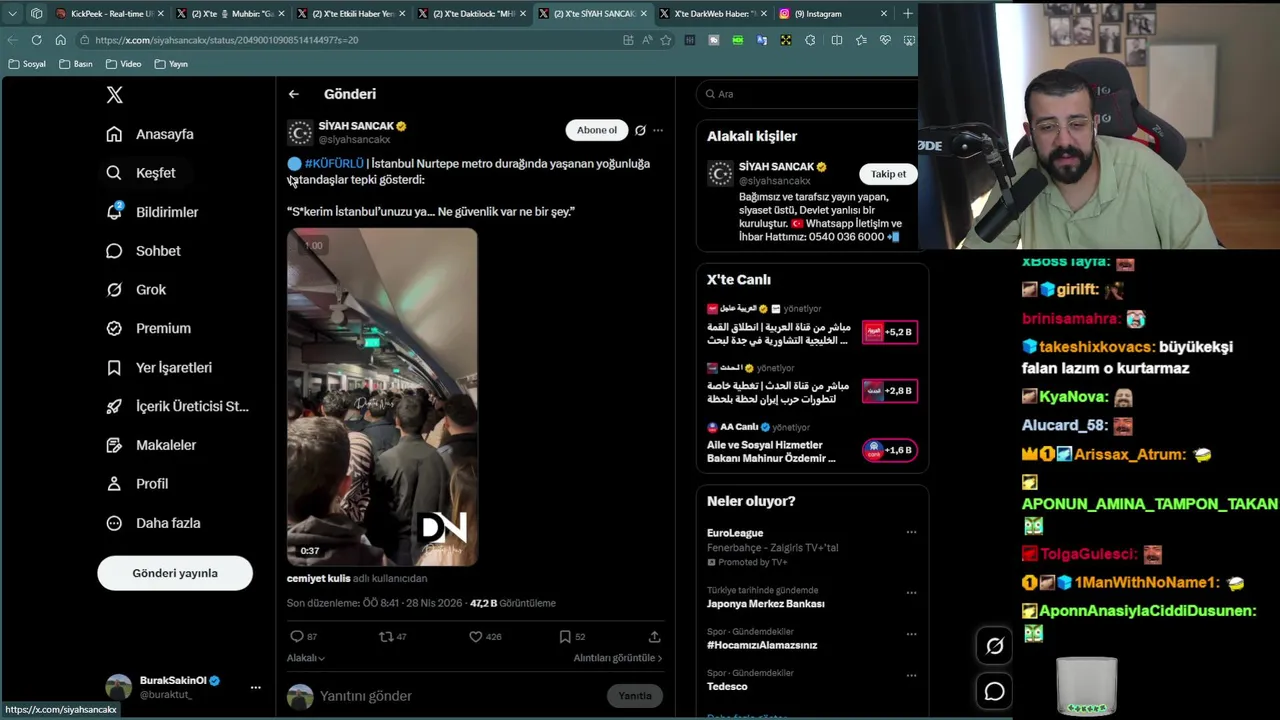Viewport: 1280px width, 720px height.
Task: Click browser home icon
Action: [x=60, y=40]
